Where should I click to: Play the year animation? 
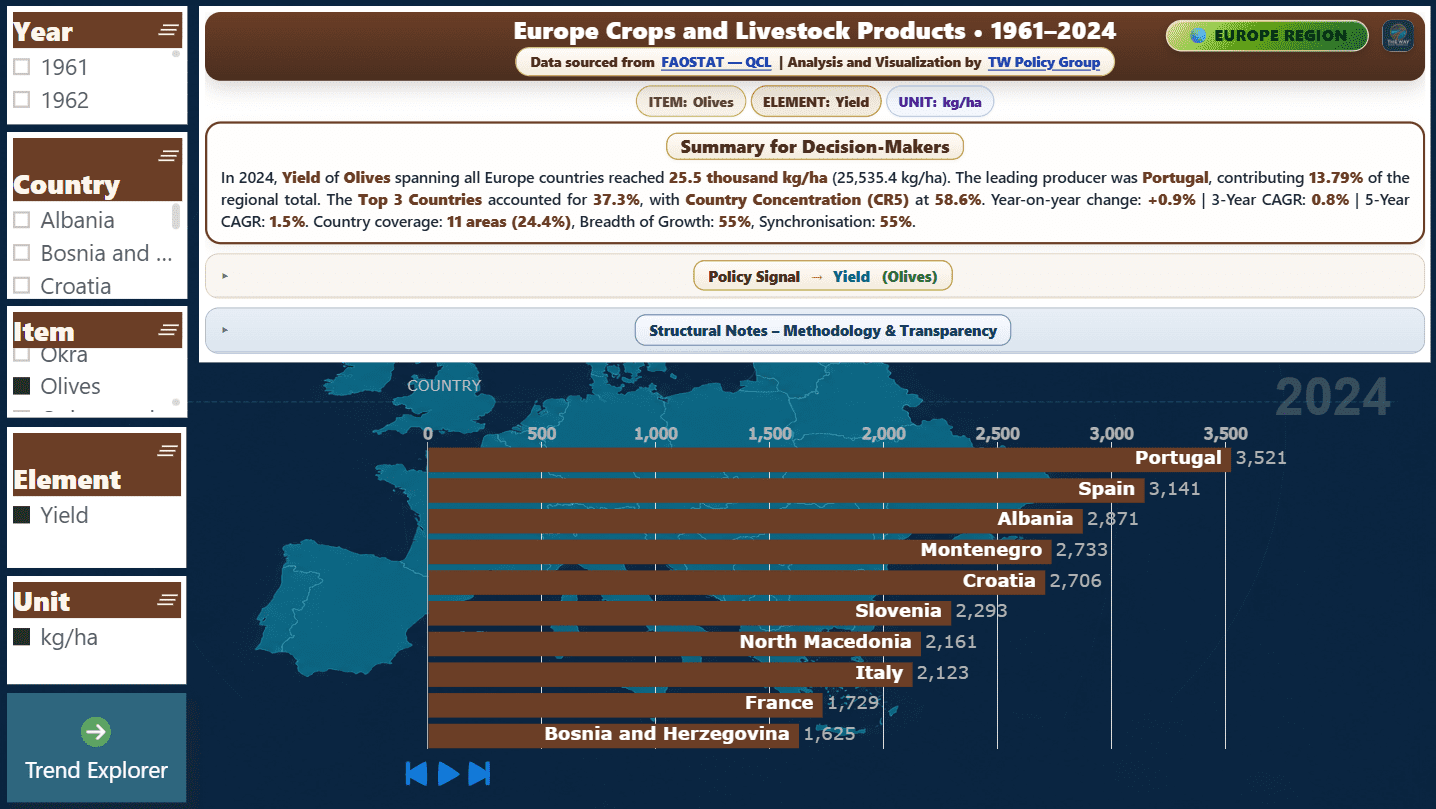click(449, 773)
